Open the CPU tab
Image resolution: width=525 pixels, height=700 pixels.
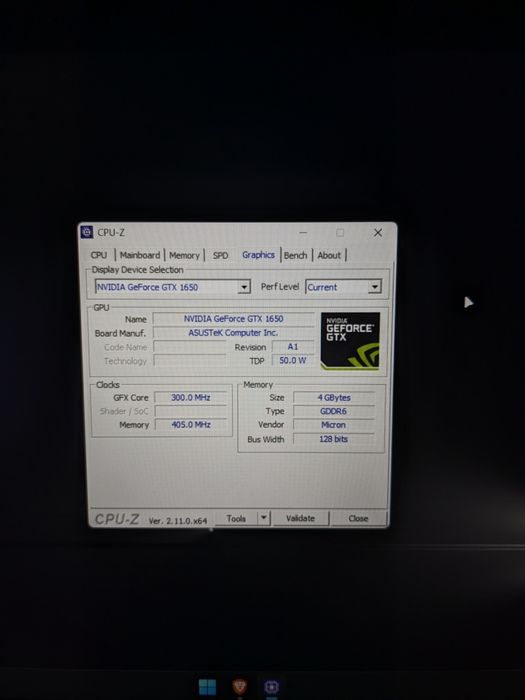point(99,255)
